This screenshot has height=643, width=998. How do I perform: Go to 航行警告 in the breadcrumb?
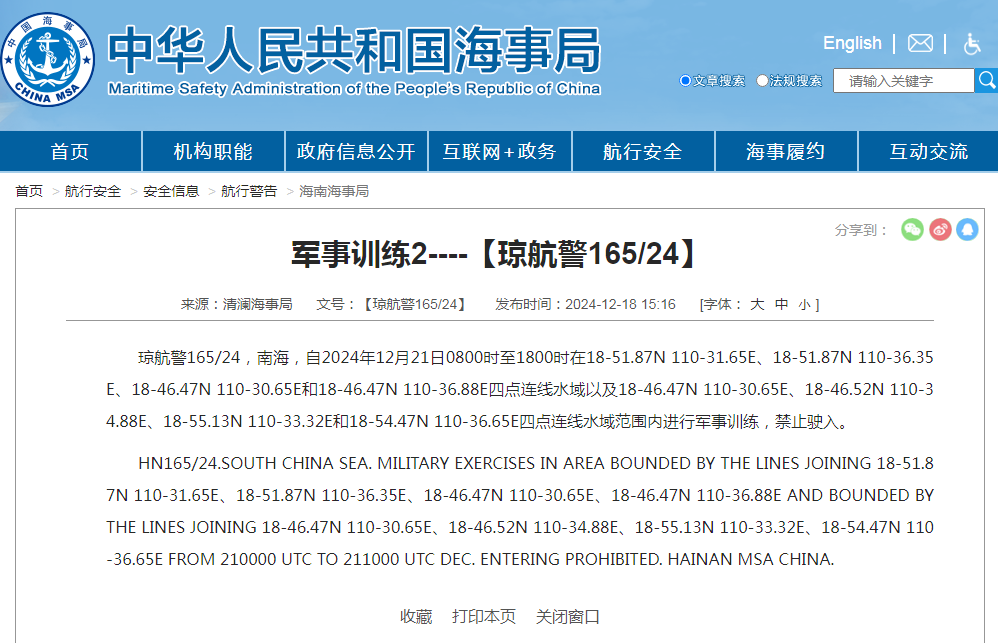point(249,191)
